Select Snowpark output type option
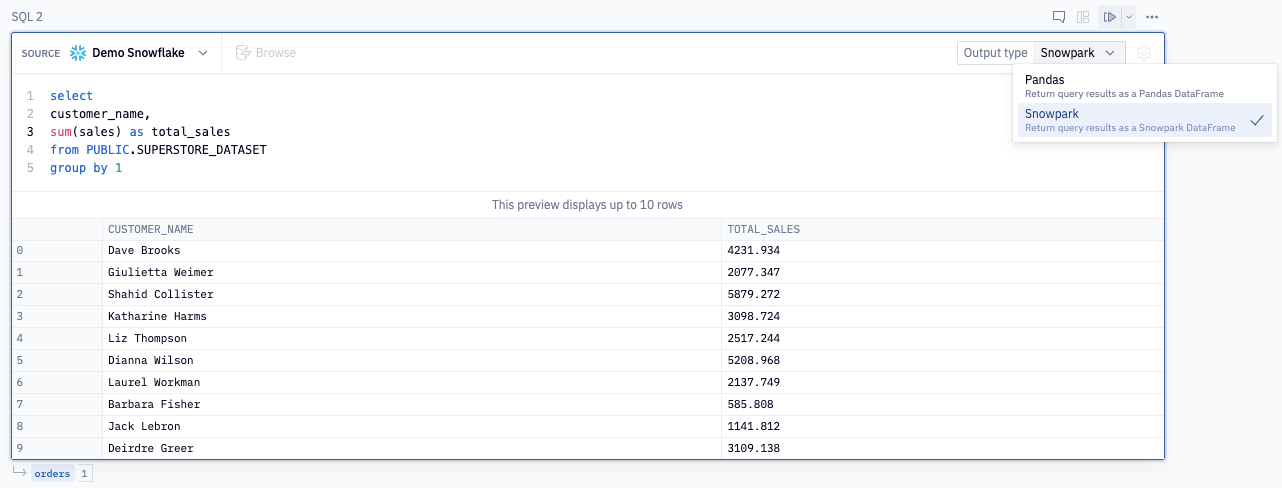This screenshot has height=488, width=1282. 1145,120
